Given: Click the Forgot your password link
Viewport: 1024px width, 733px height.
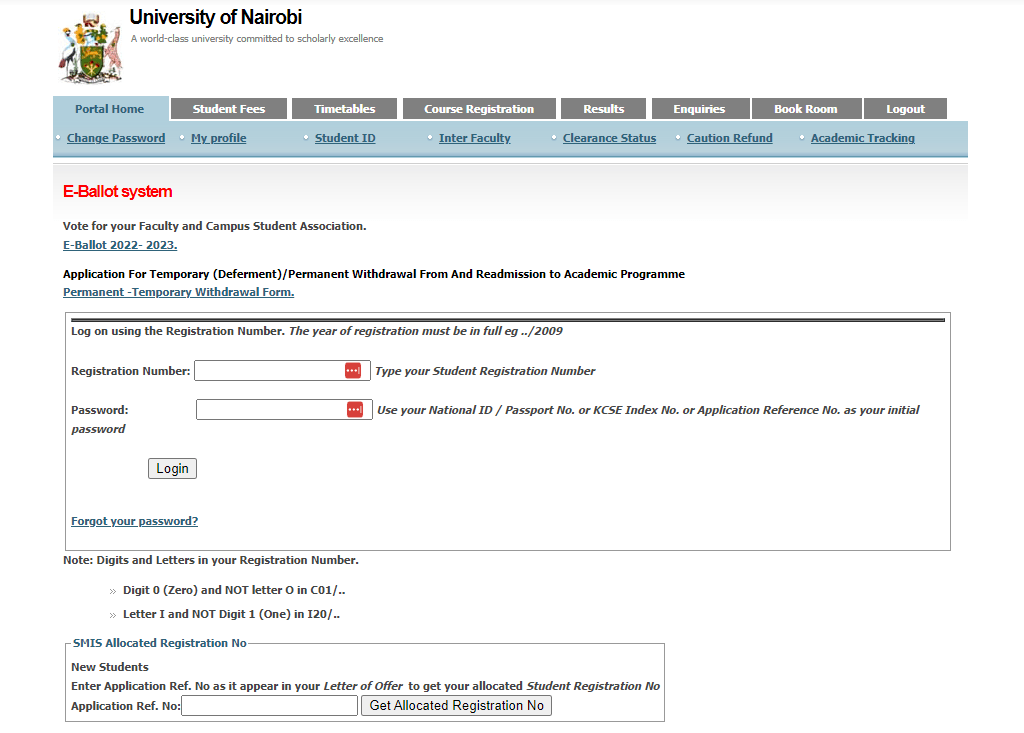Looking at the screenshot, I should click(134, 520).
